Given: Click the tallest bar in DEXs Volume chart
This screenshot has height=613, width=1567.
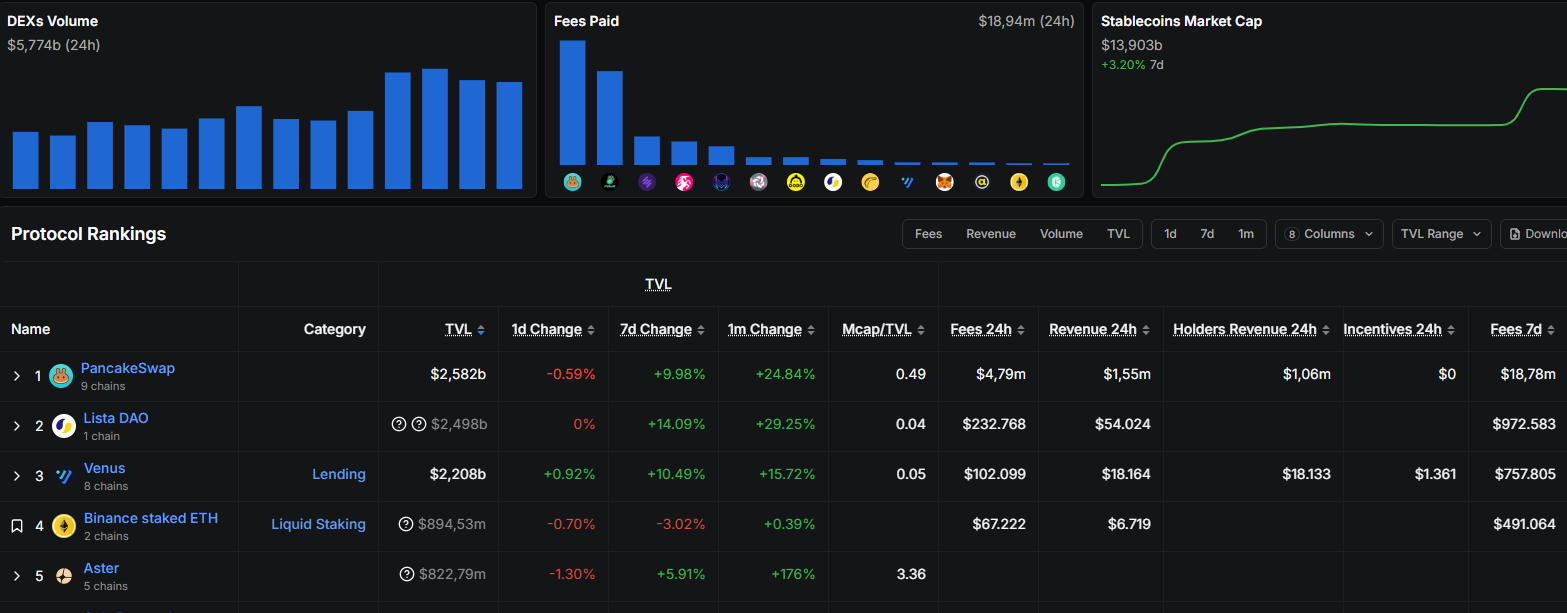Looking at the screenshot, I should pyautogui.click(x=434, y=128).
